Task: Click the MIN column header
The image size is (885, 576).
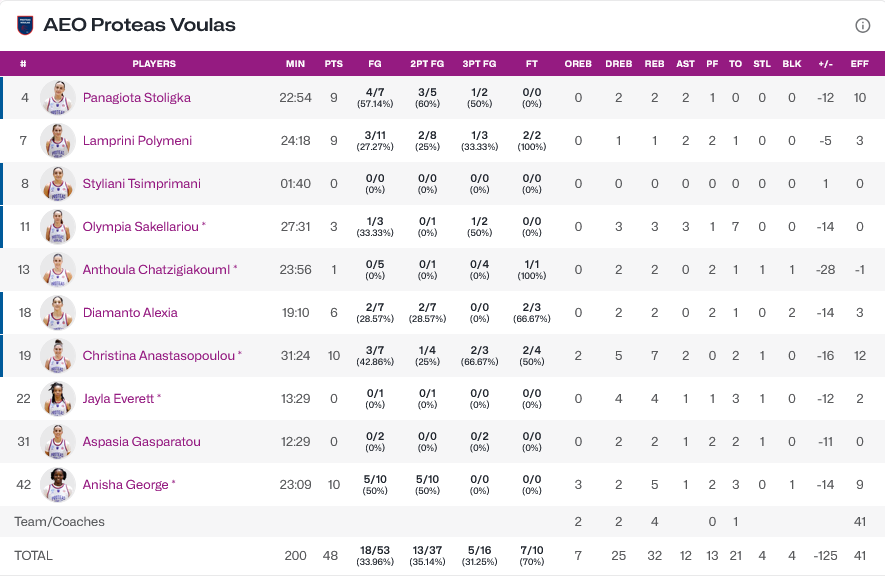Action: coord(295,64)
